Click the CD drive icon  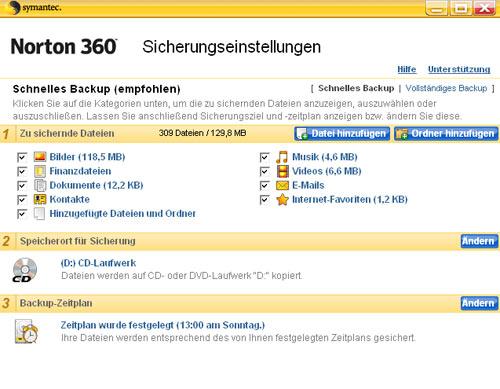(25, 270)
